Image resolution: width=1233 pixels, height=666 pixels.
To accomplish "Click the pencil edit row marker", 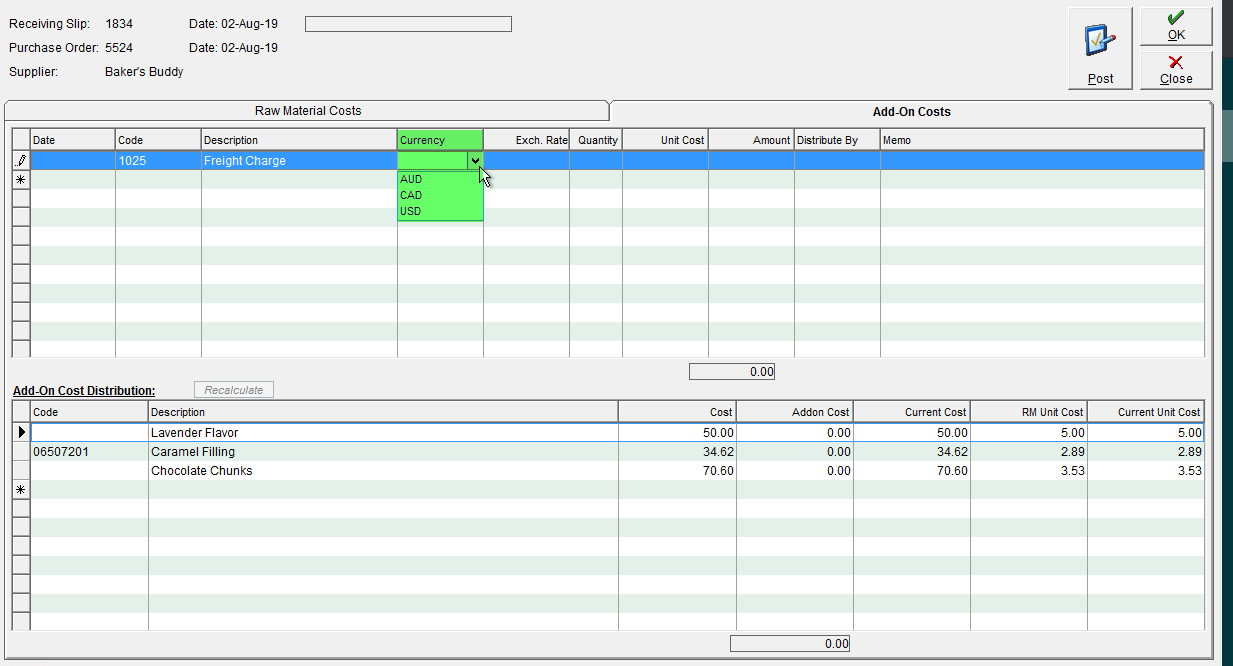I will 21,160.
